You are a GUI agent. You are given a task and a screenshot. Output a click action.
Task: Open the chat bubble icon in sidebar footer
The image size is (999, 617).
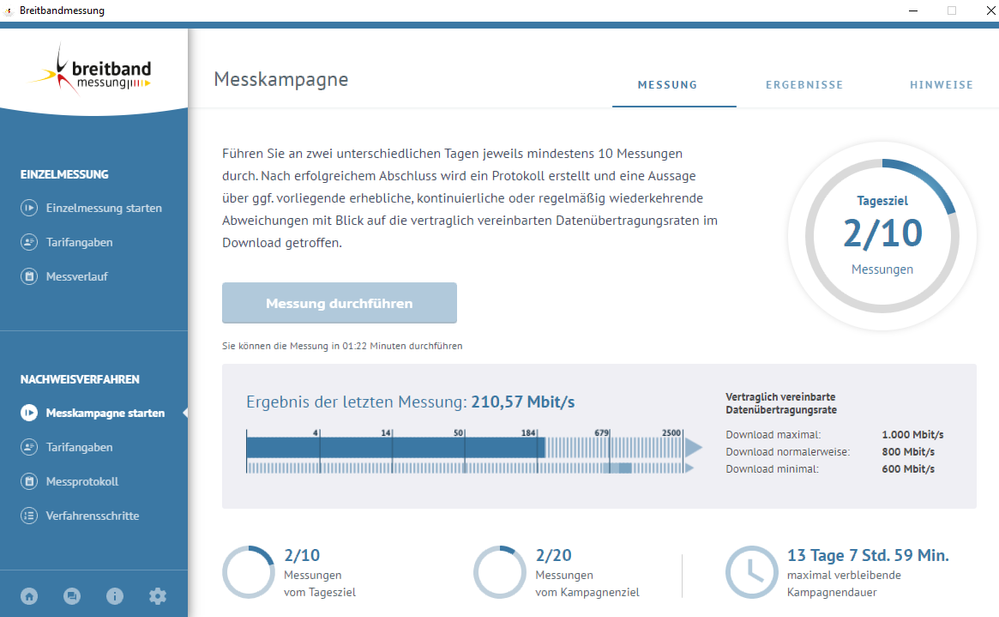click(72, 596)
